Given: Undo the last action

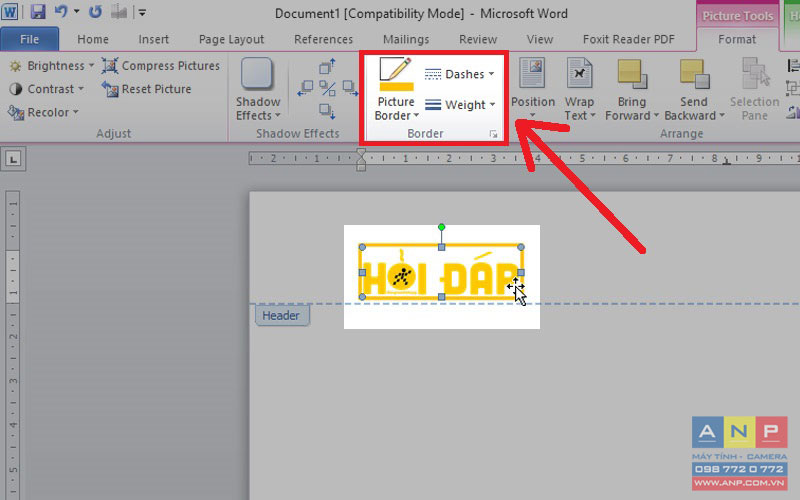Looking at the screenshot, I should click(61, 11).
